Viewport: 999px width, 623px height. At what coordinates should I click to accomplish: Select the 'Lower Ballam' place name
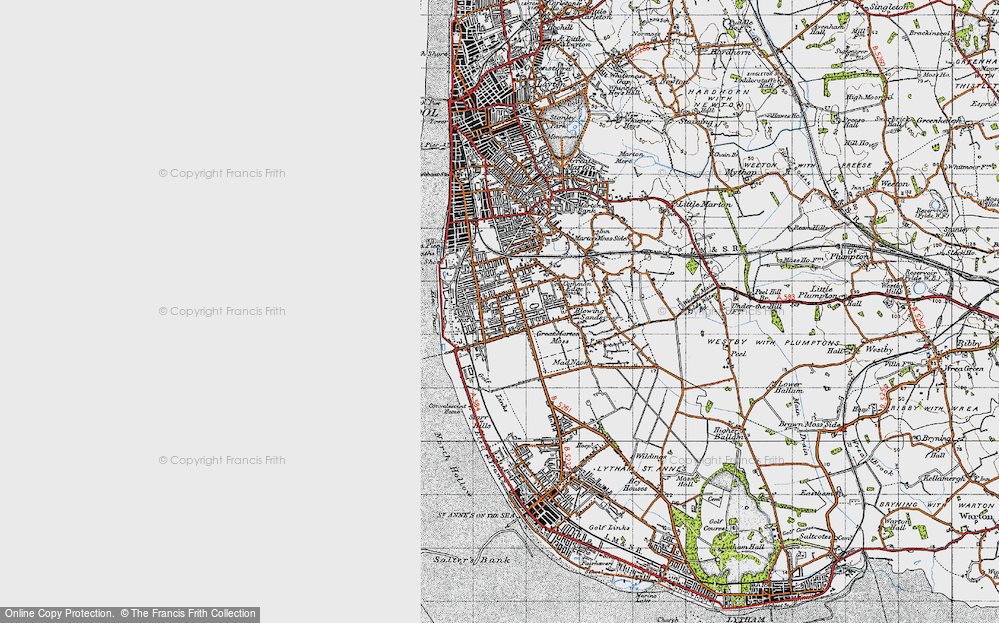point(789,387)
